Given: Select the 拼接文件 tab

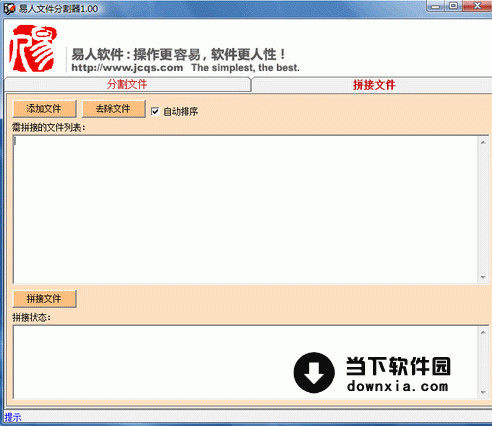Looking at the screenshot, I should click(373, 85).
